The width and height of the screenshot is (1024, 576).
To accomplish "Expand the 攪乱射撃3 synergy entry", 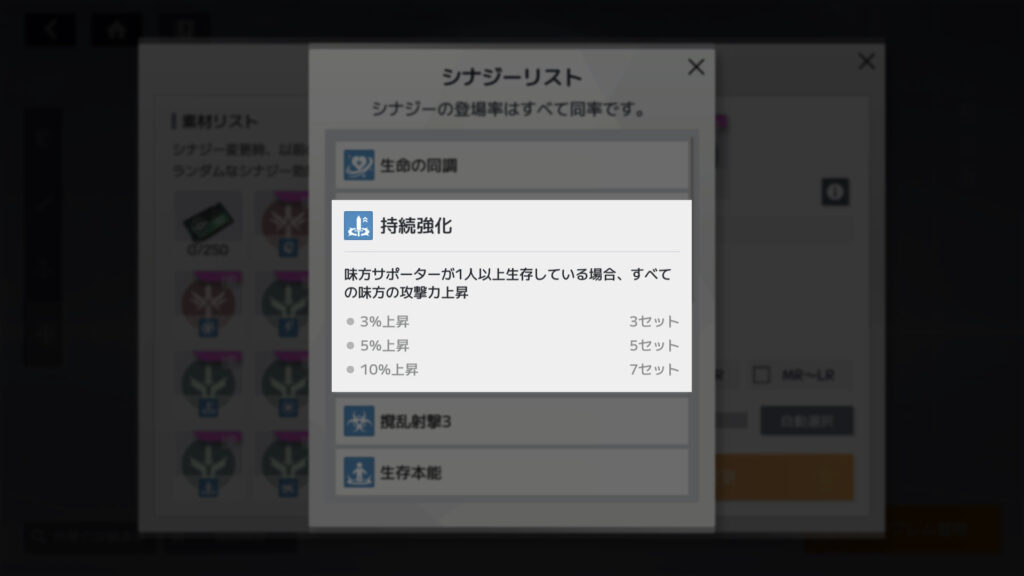I will click(512, 421).
